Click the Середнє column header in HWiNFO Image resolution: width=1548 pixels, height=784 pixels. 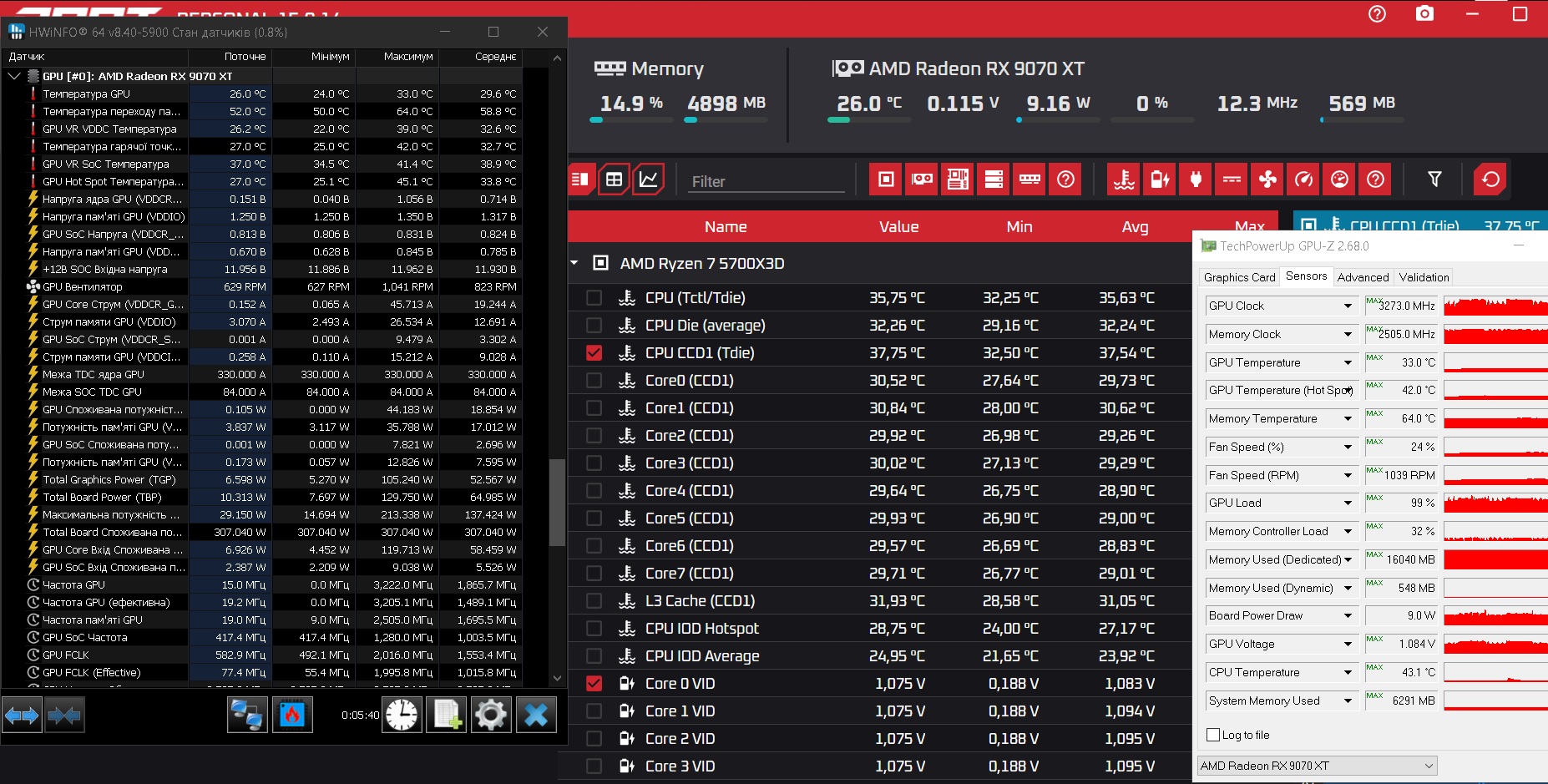[x=481, y=57]
